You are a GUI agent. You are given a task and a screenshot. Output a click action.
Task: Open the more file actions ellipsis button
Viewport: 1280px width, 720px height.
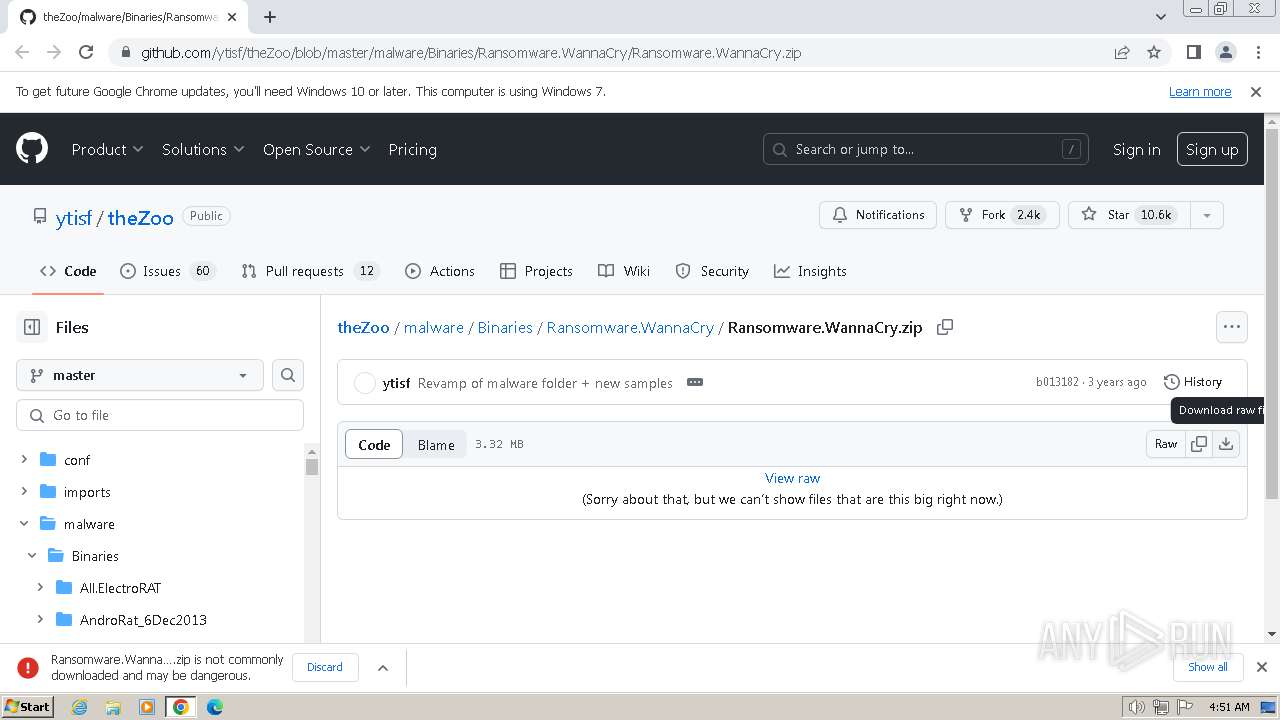point(1232,327)
